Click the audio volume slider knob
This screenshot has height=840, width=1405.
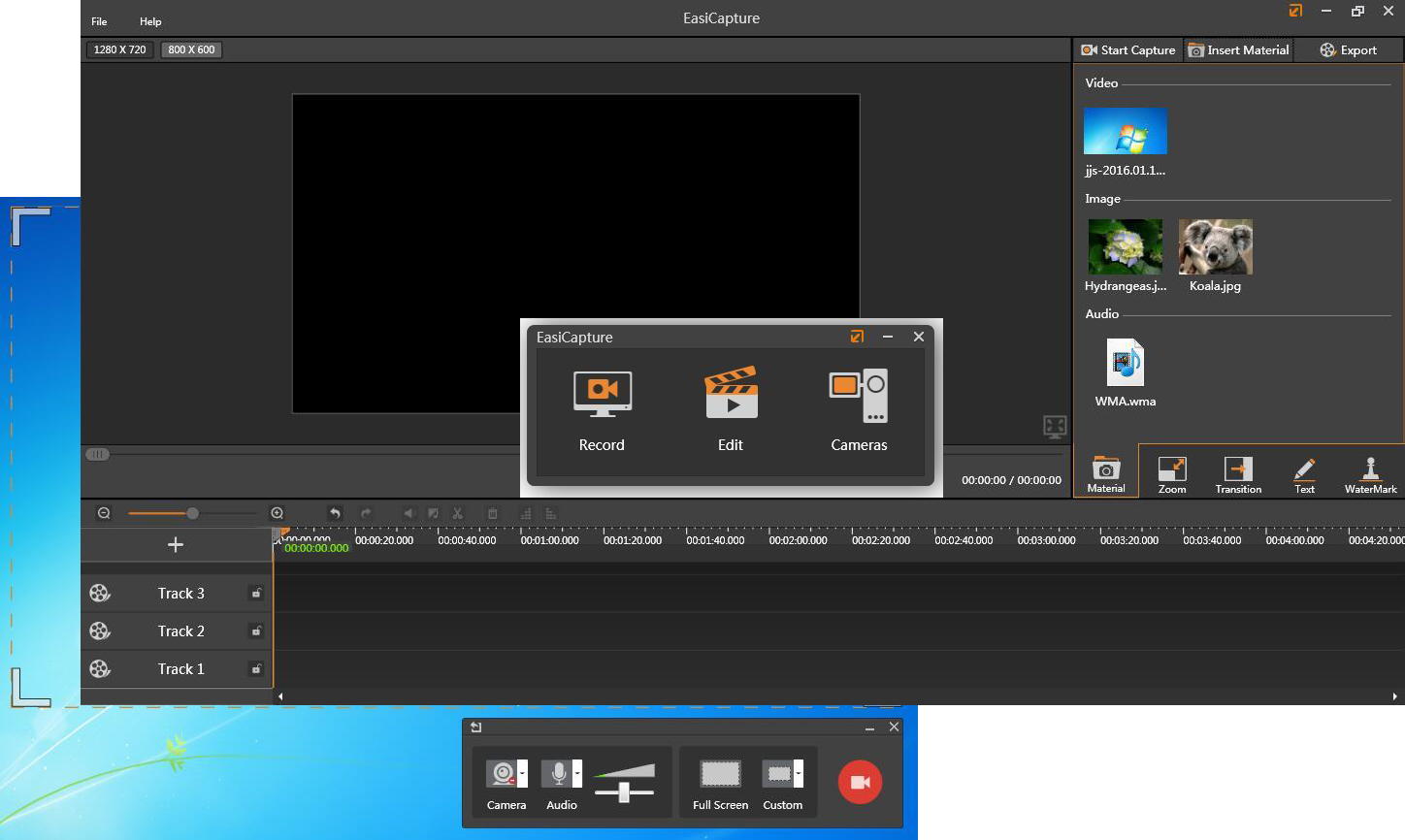click(x=625, y=792)
